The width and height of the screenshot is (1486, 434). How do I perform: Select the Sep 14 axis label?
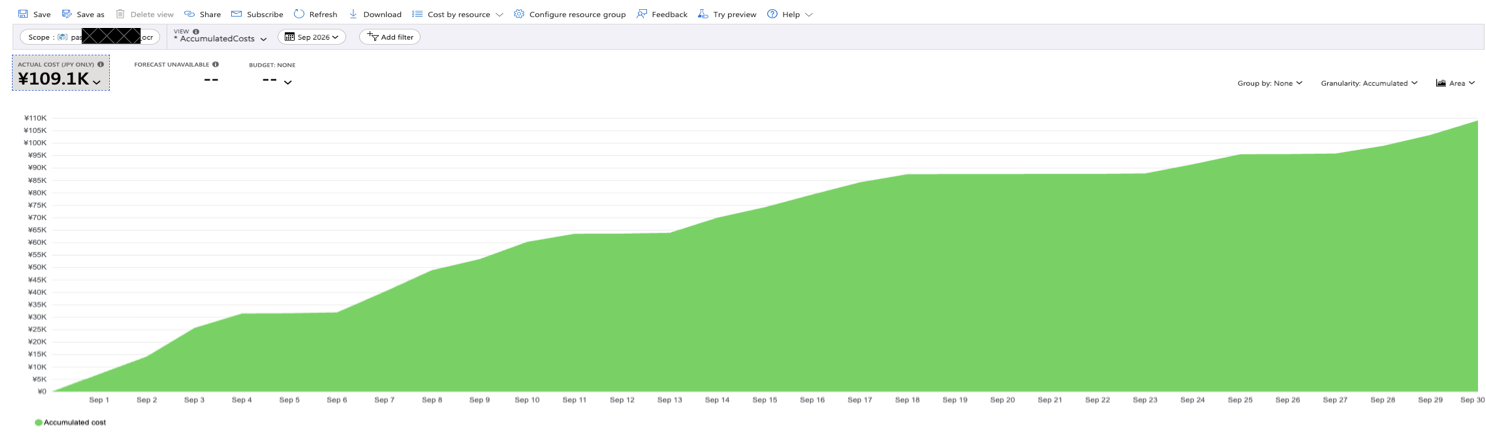[717, 400]
